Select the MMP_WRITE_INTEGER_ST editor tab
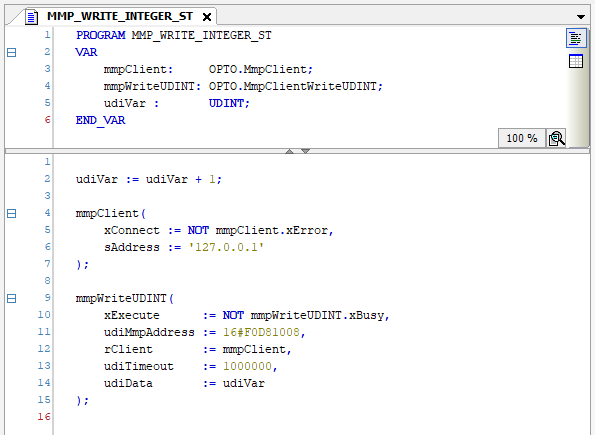595x435 pixels. pos(120,16)
